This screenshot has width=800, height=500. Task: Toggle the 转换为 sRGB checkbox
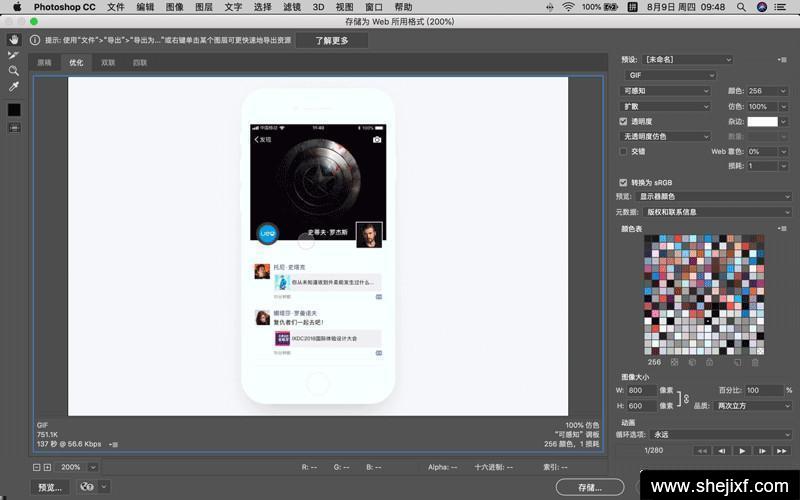pos(624,183)
